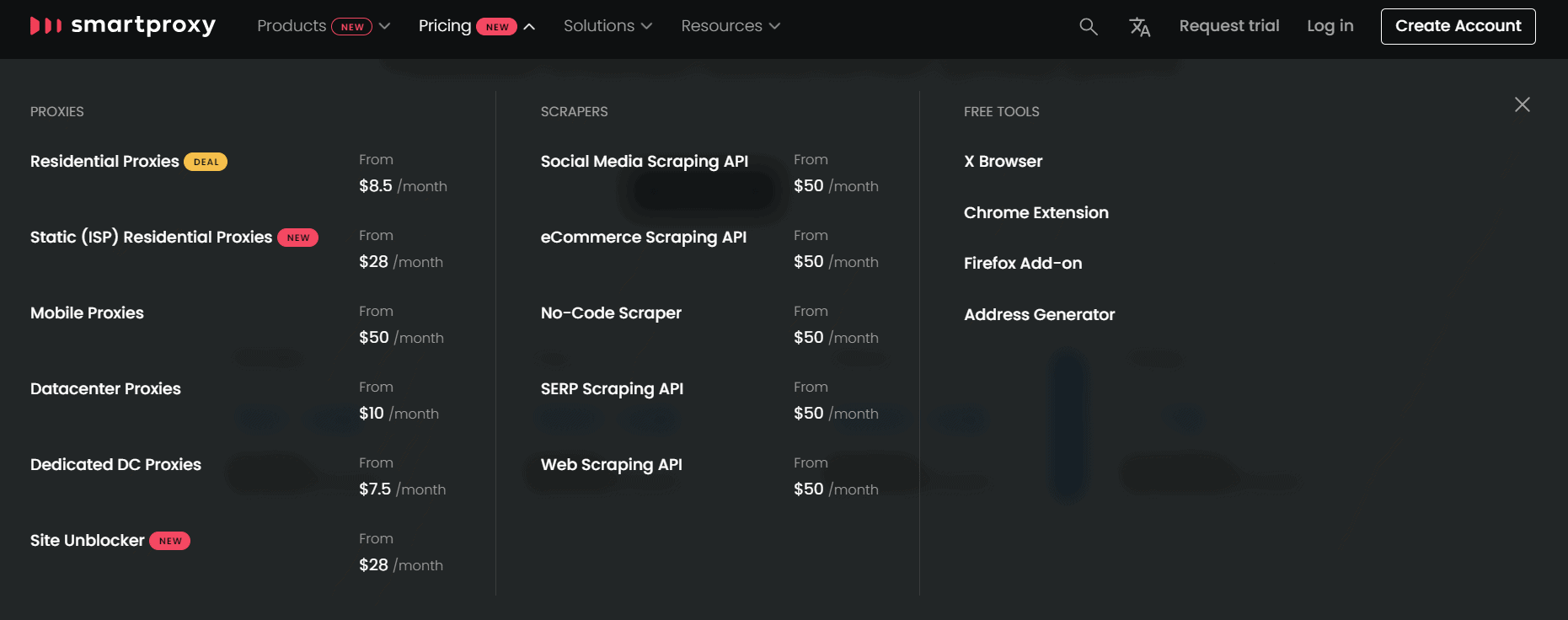The width and height of the screenshot is (1568, 620).
Task: Click the DEAL badge on Residential Proxies
Action: pos(206,162)
